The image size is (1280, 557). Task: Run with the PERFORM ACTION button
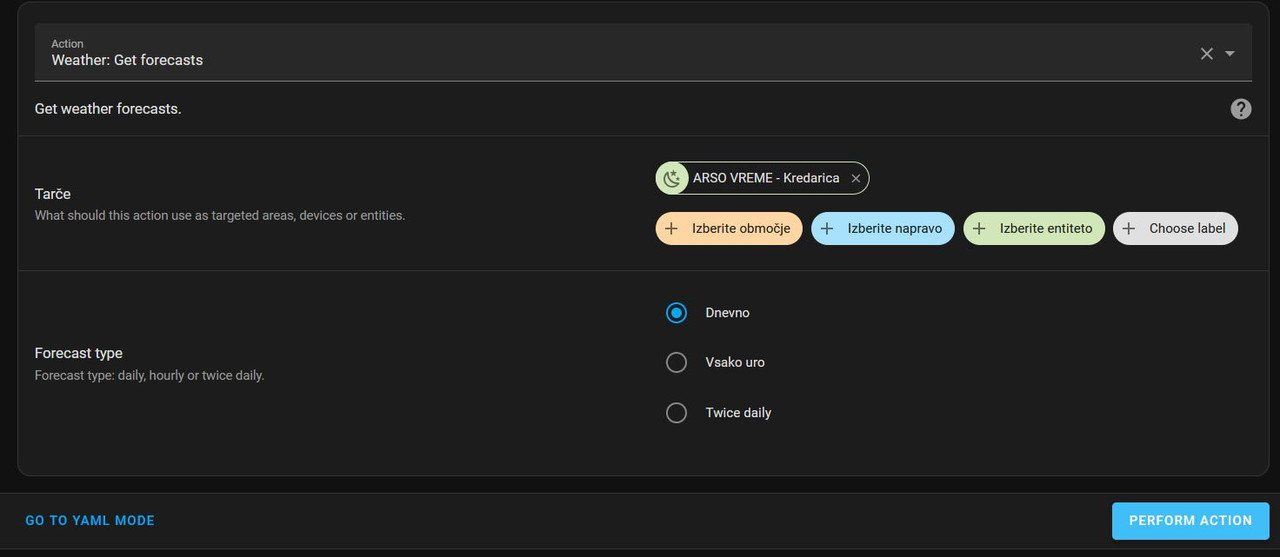pyautogui.click(x=1191, y=521)
